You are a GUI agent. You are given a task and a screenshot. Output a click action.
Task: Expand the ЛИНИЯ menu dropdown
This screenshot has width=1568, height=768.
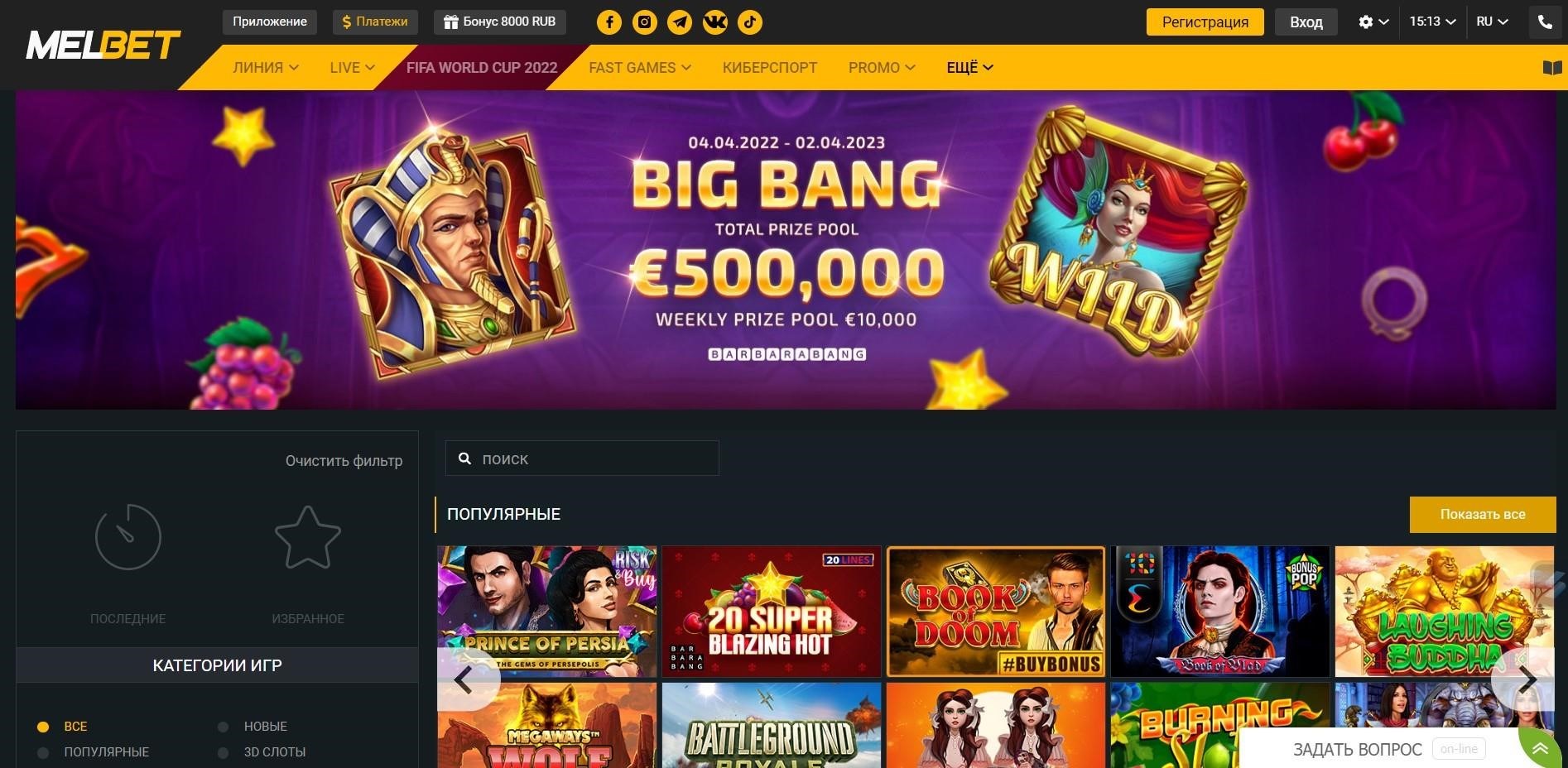tap(266, 68)
